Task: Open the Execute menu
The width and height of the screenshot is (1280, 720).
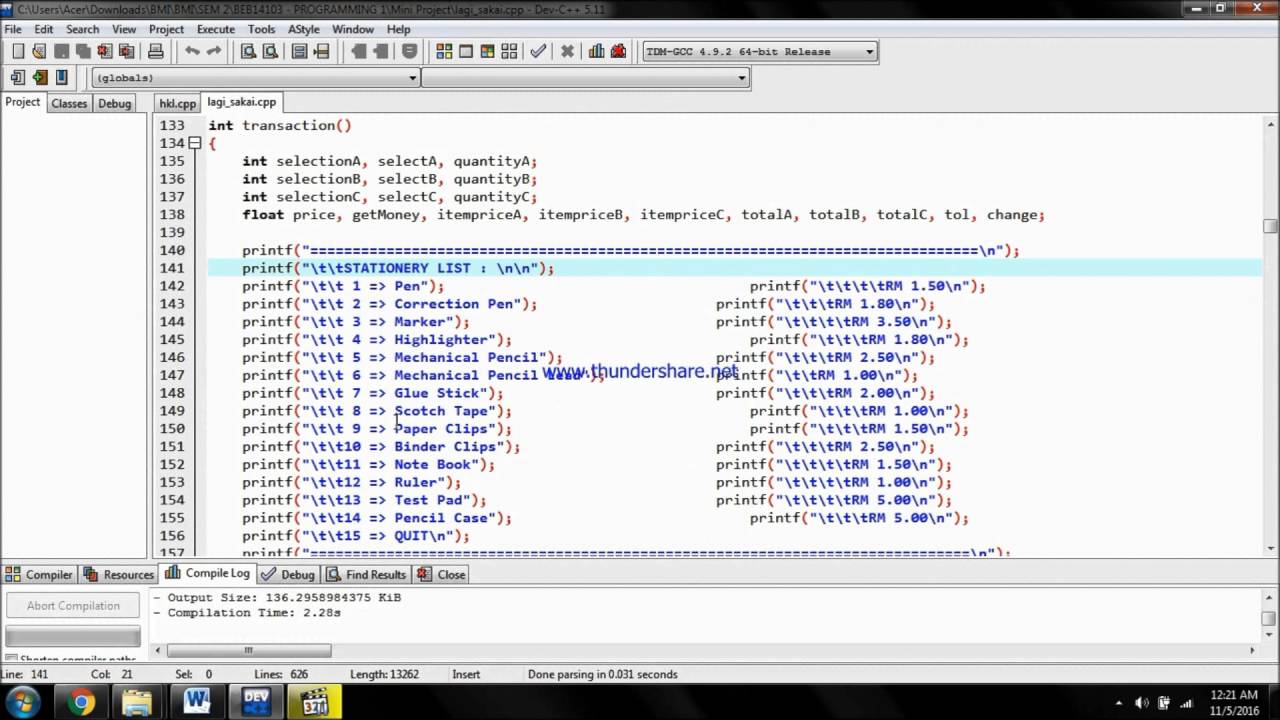Action: (x=215, y=29)
